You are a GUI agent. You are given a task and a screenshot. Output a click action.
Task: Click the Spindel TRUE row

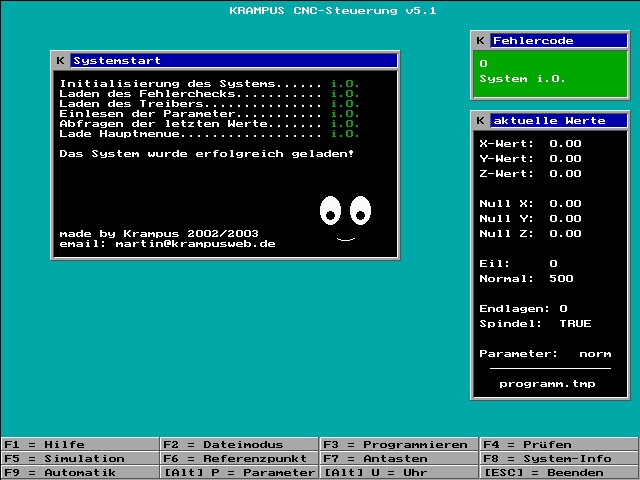point(535,324)
